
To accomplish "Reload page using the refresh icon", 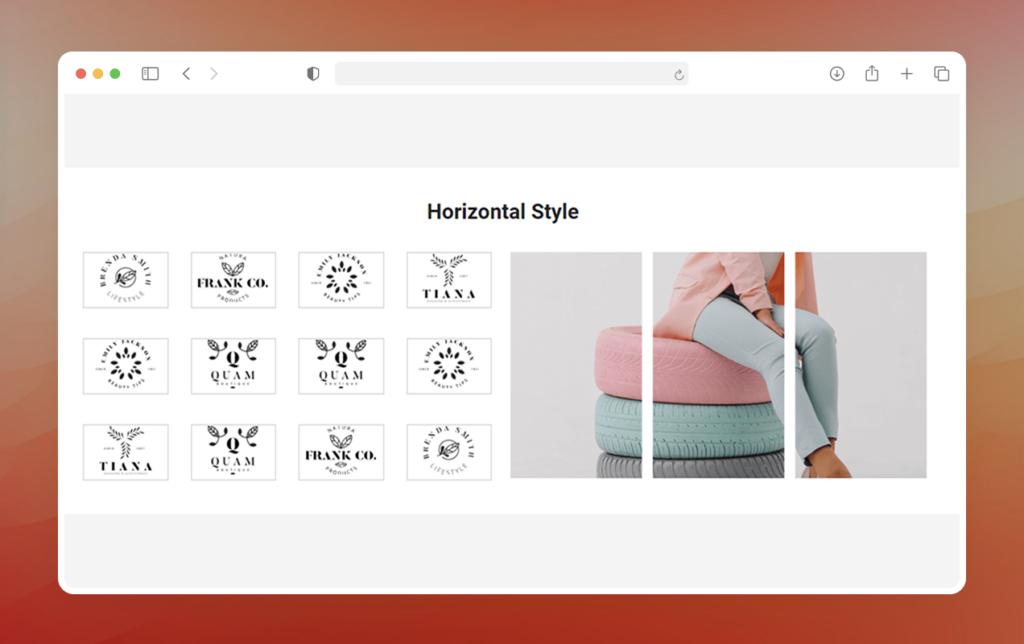I will [x=679, y=75].
